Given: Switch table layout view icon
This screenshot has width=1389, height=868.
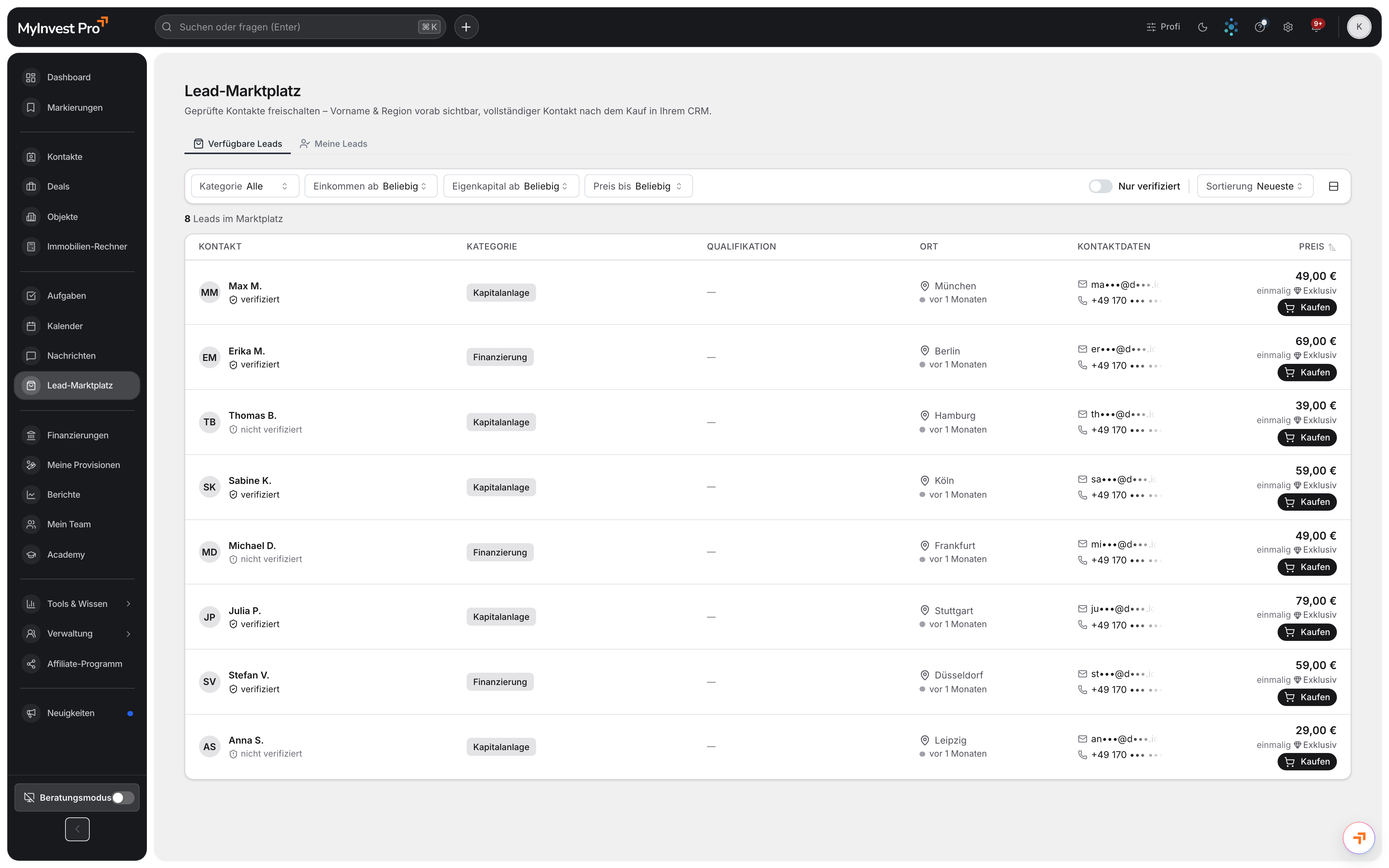Looking at the screenshot, I should coord(1333,186).
